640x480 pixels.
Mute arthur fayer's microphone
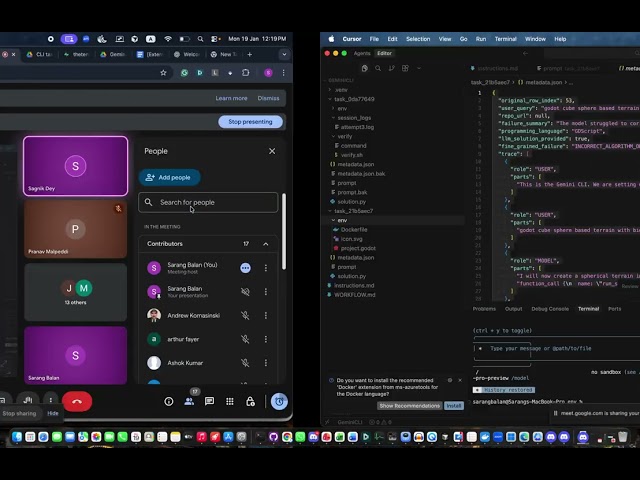pos(245,339)
